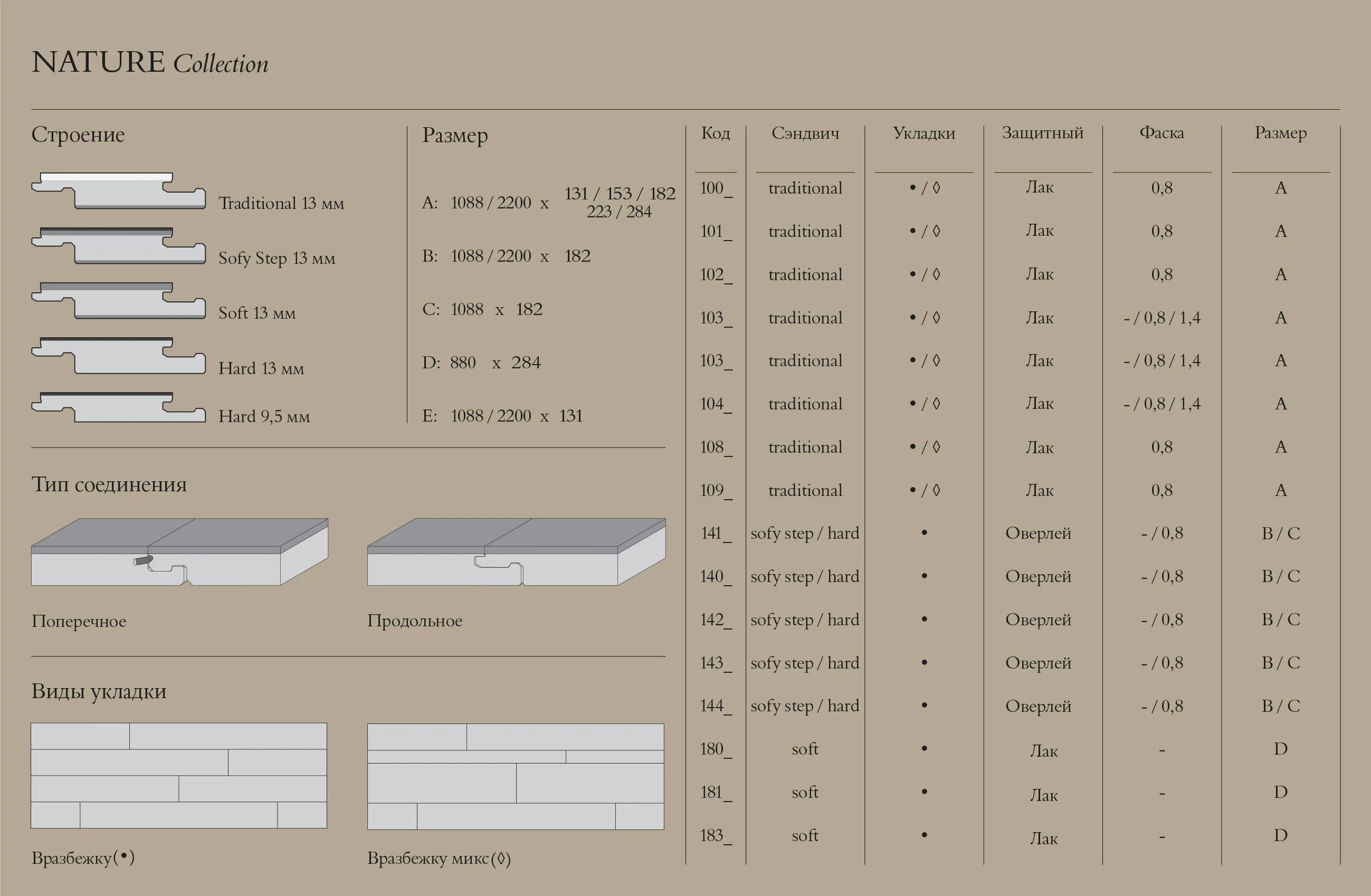Click the code cell '142_'
The height and width of the screenshot is (896, 1371).
pyautogui.click(x=716, y=620)
